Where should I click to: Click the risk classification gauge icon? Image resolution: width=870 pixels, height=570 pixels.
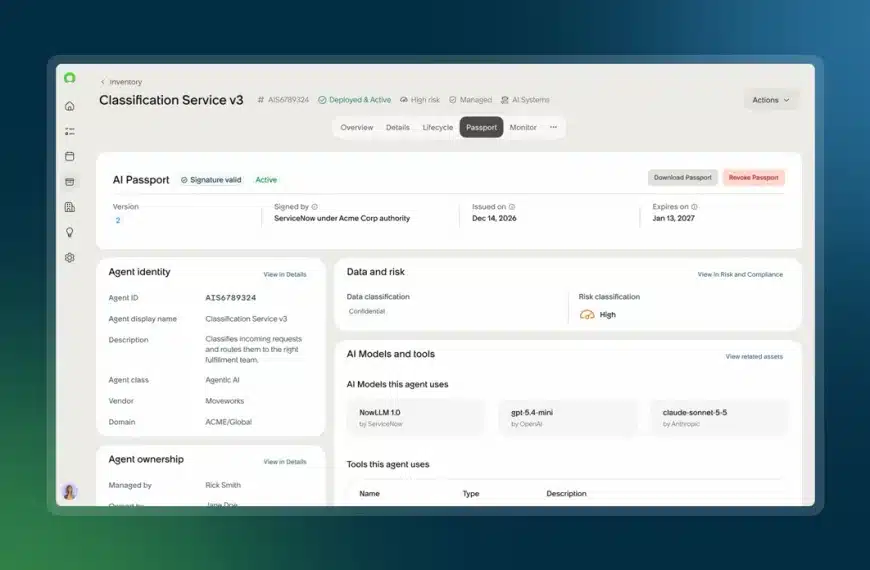pos(587,315)
